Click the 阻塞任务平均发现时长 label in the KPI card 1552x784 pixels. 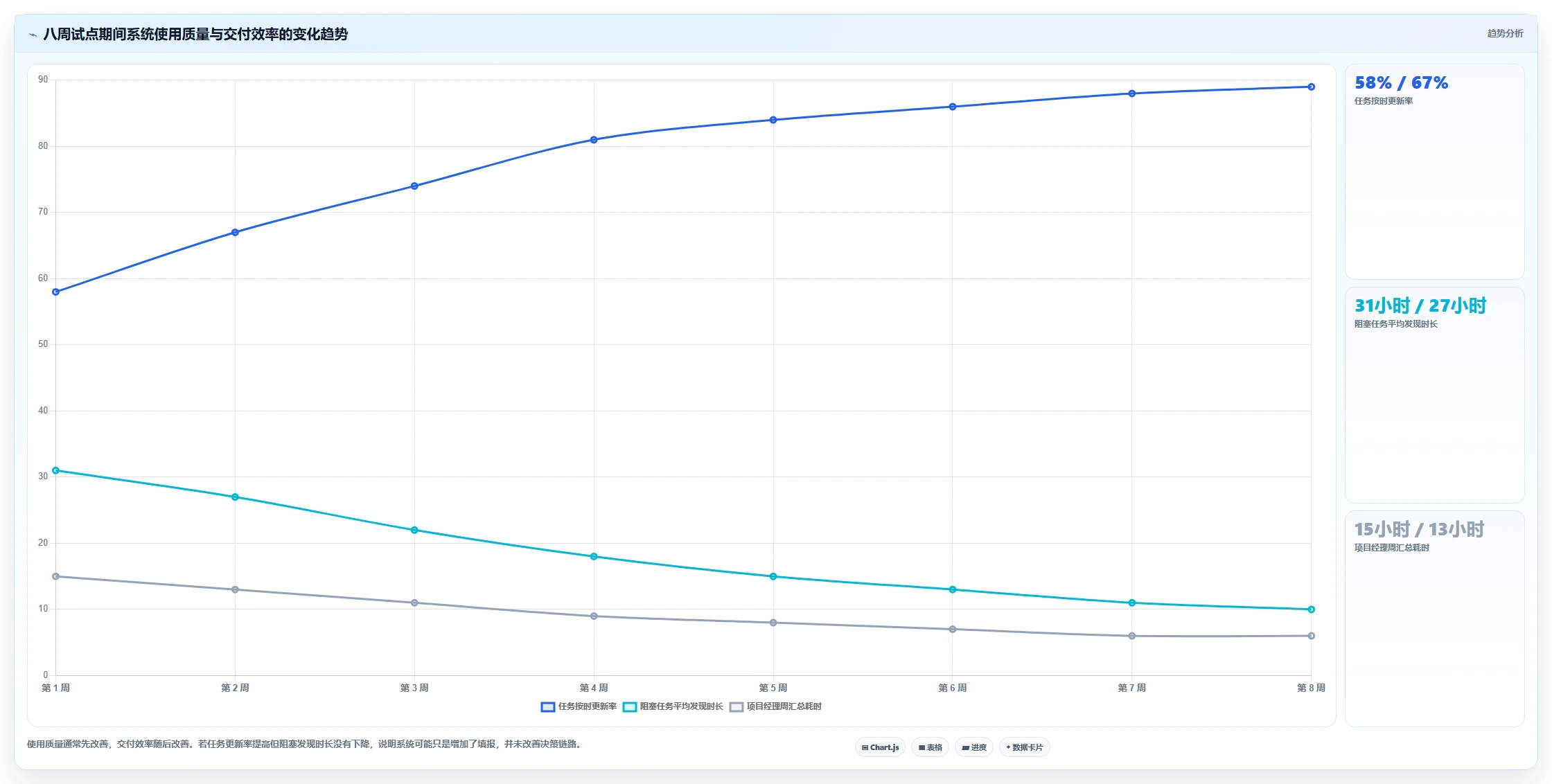coord(1396,324)
